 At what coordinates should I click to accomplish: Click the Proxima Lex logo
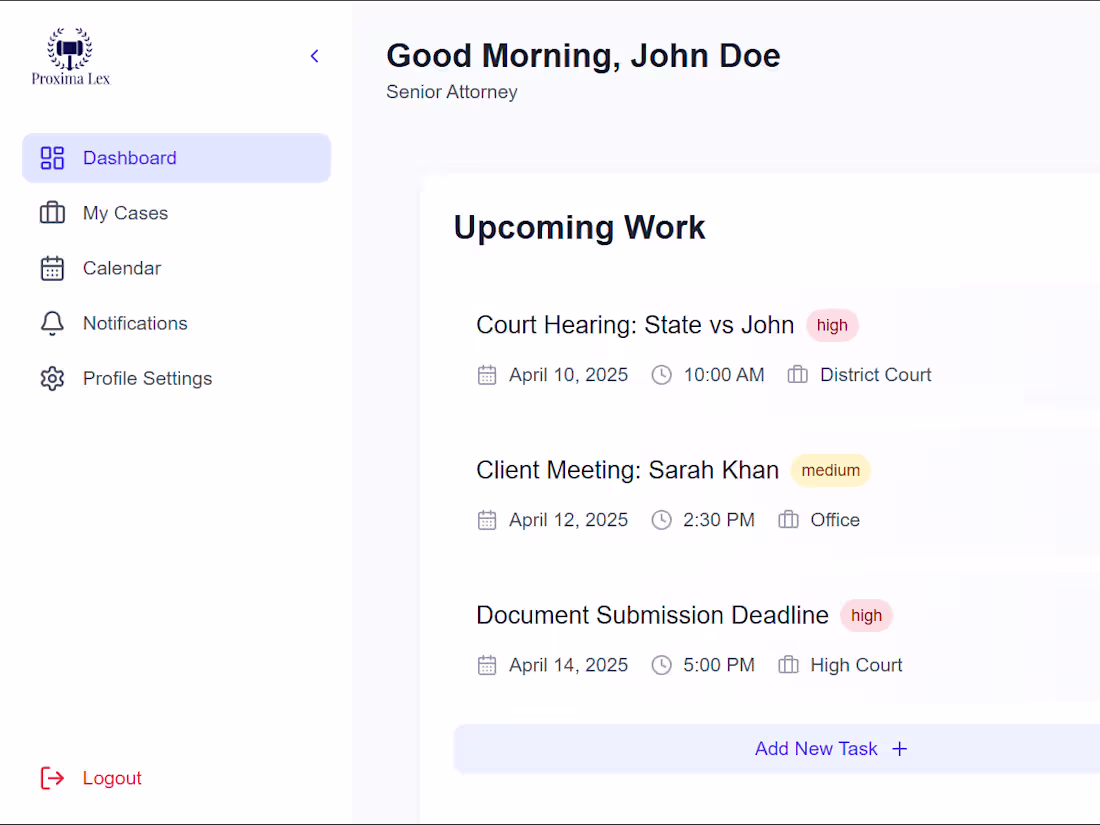[x=70, y=57]
